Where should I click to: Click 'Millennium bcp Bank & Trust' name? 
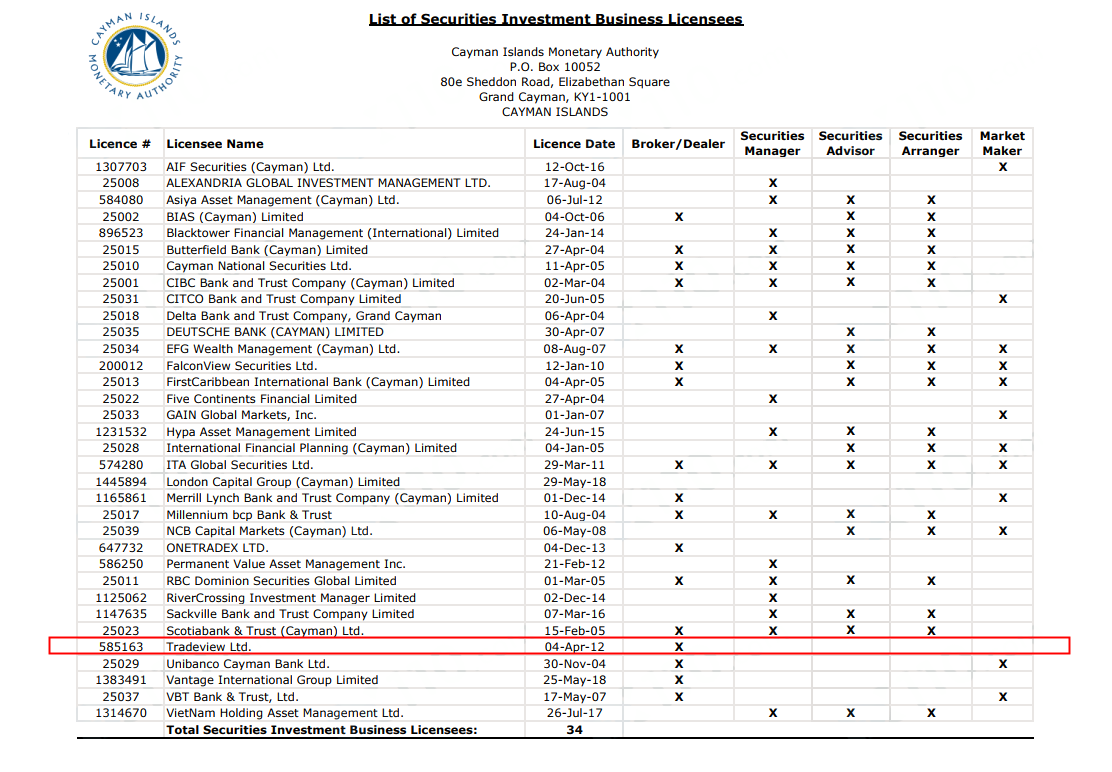pyautogui.click(x=249, y=515)
